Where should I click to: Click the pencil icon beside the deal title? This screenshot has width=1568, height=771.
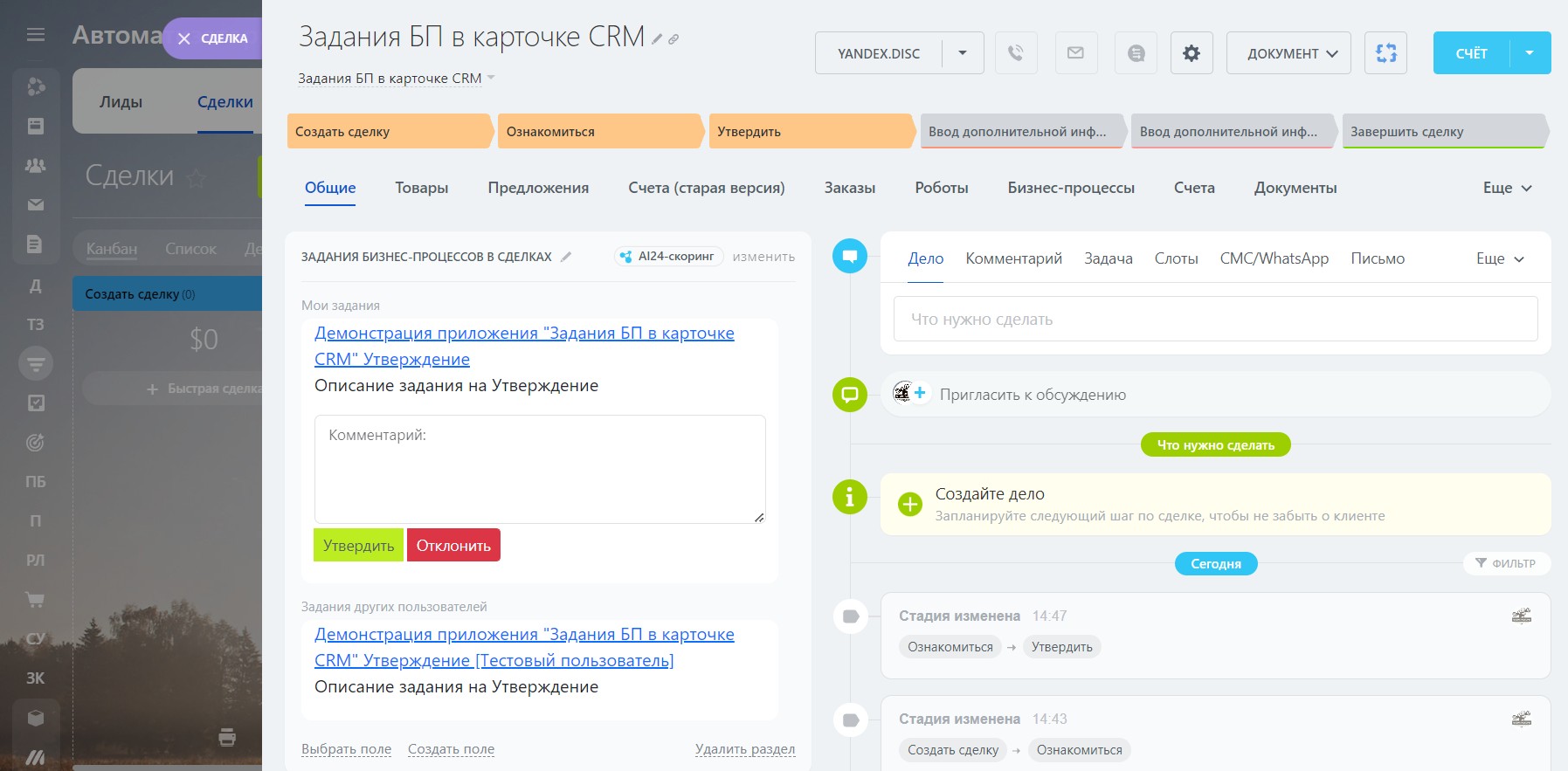coord(657,39)
